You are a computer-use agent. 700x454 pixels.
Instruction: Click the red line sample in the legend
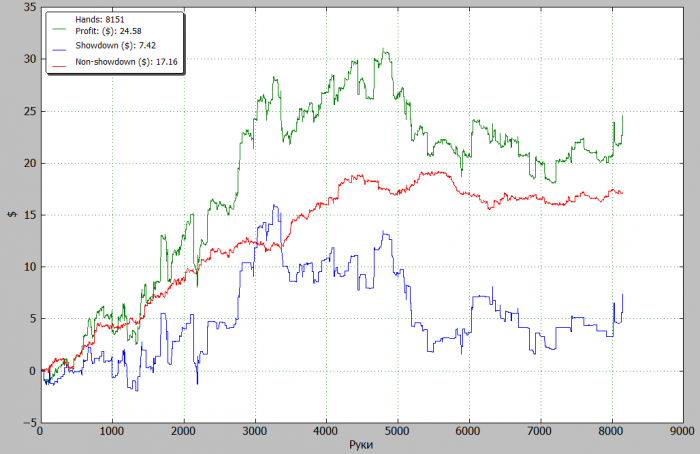pyautogui.click(x=59, y=66)
